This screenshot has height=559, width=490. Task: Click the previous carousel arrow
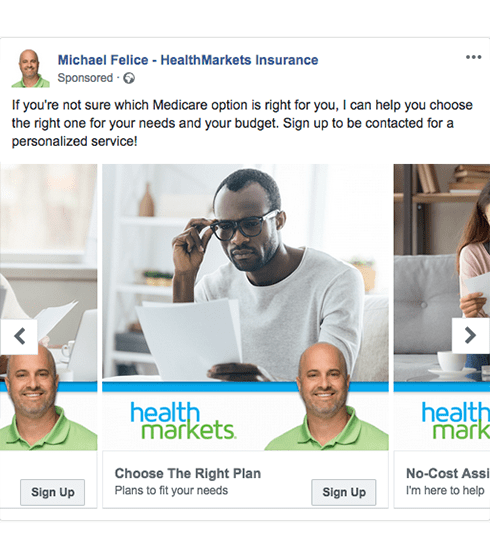click(x=19, y=336)
